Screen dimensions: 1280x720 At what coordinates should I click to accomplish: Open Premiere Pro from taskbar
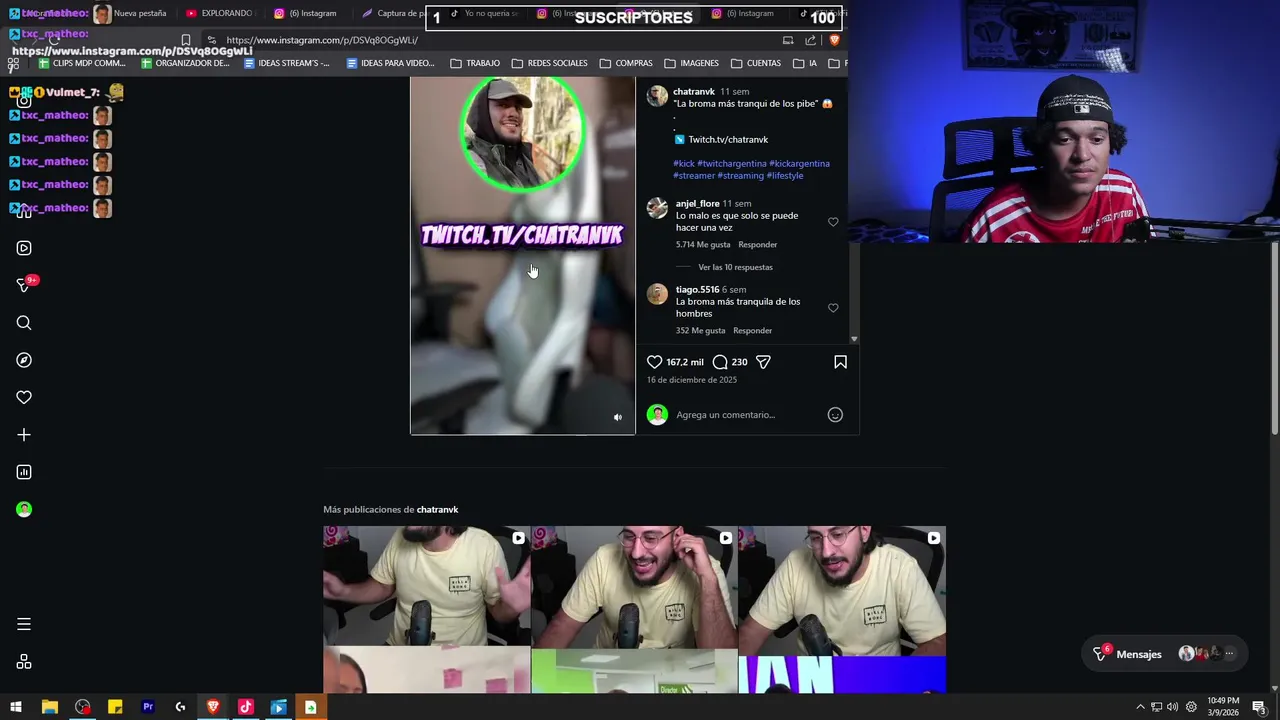pos(148,707)
